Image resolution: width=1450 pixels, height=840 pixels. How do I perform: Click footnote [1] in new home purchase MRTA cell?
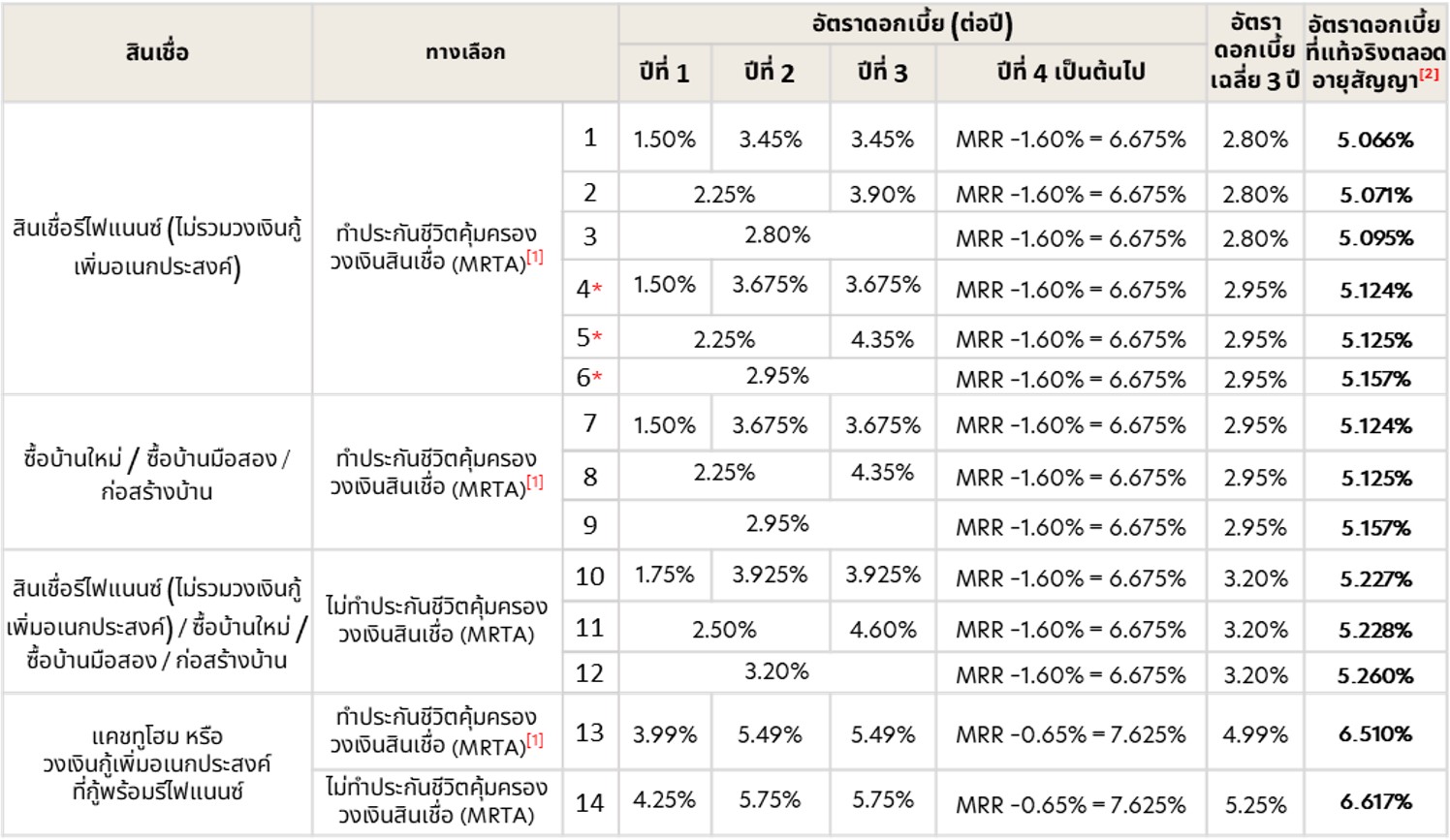coord(534,482)
